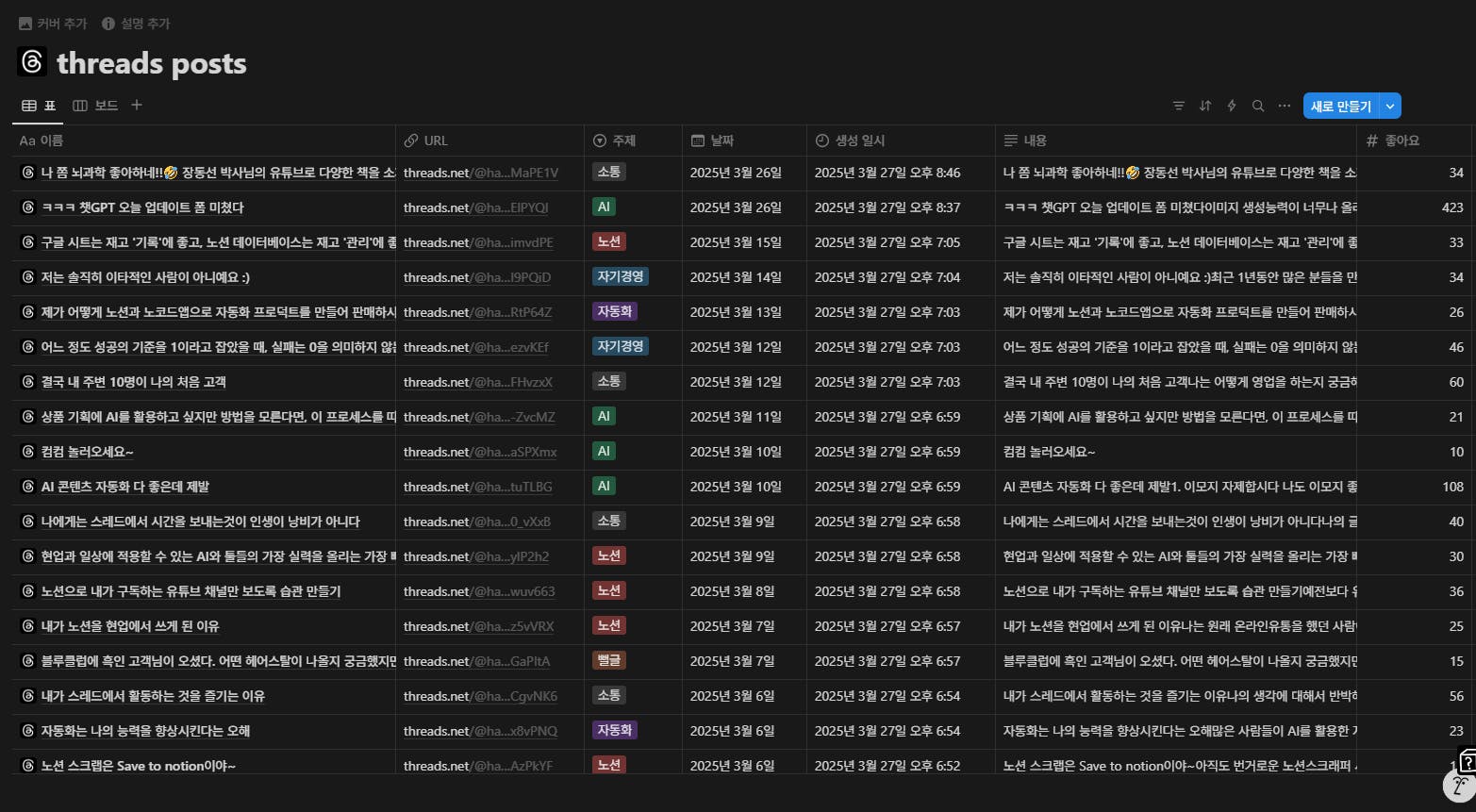Open the threads.net link ending imvdPE
The height and width of the screenshot is (812, 1476).
[x=478, y=242]
